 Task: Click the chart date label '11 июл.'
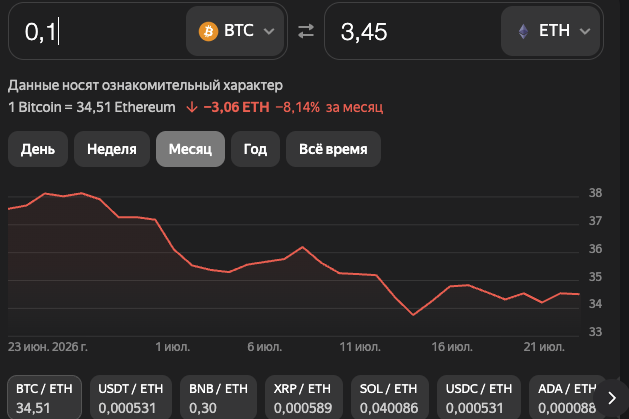pyautogui.click(x=360, y=347)
